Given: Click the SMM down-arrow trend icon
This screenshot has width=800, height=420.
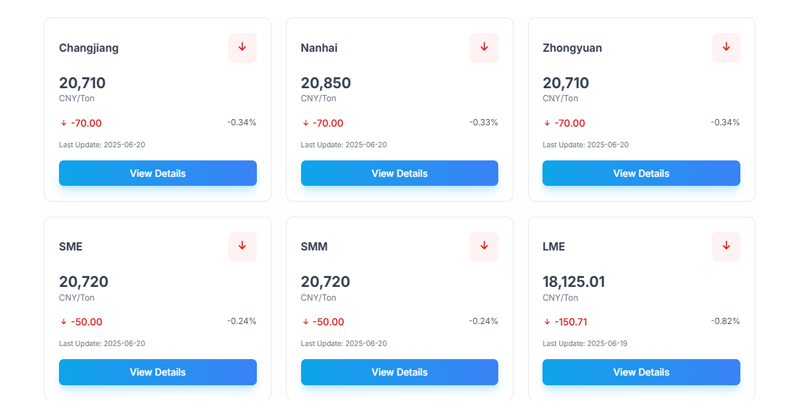Looking at the screenshot, I should (x=484, y=246).
